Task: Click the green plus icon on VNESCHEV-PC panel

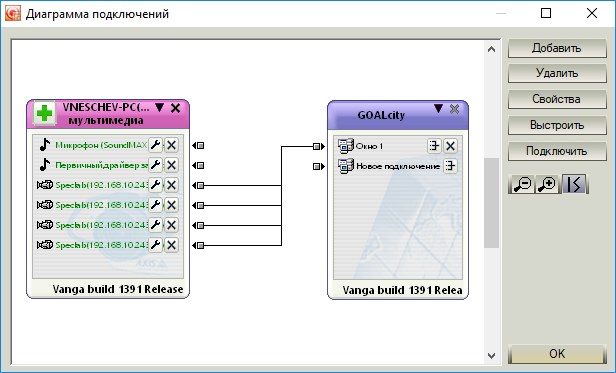Action: click(x=44, y=114)
